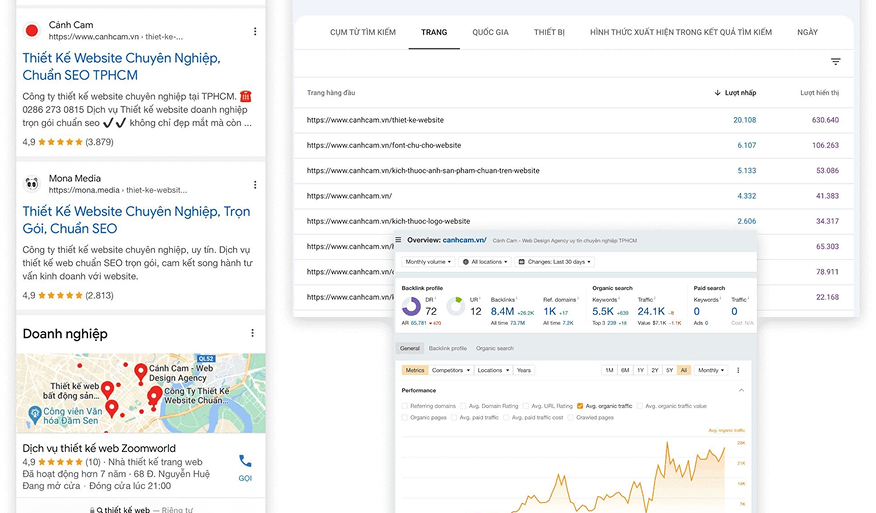
Task: Select the General tab in Ahrefs
Action: [410, 348]
